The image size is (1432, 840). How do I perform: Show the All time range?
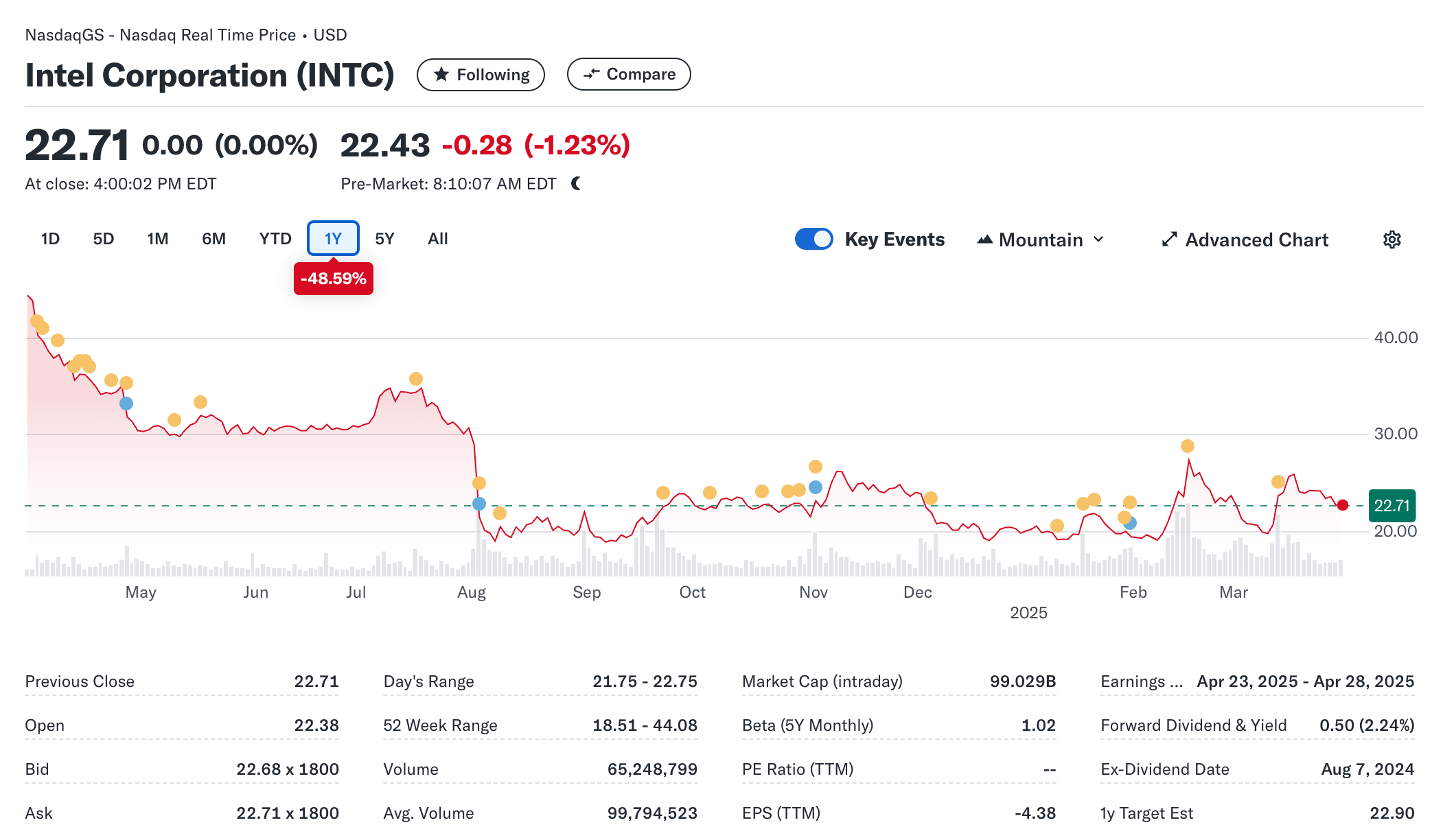437,239
